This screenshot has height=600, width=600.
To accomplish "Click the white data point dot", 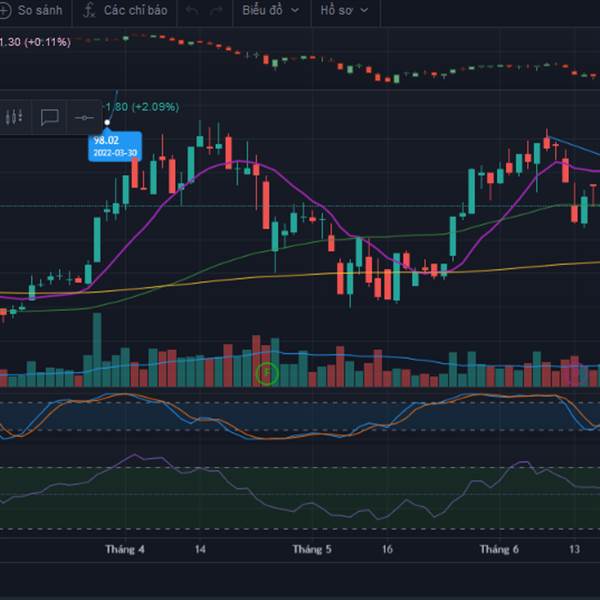I will (x=107, y=122).
